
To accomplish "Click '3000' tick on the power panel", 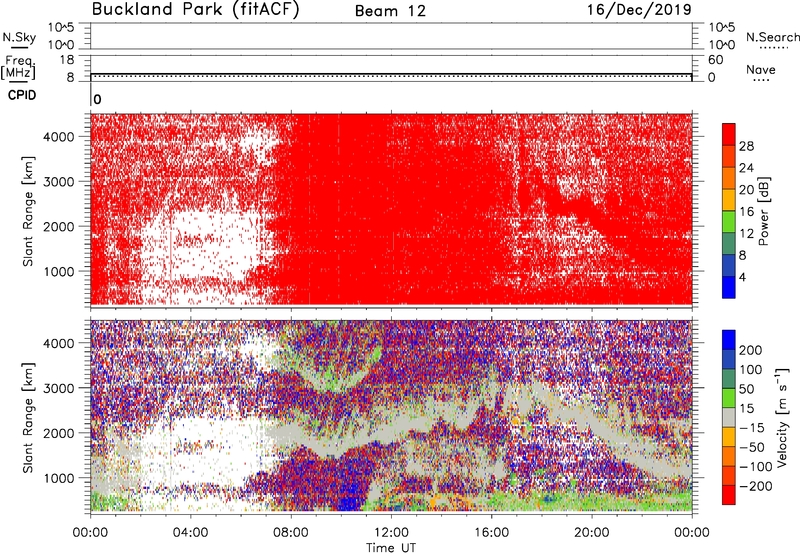I will click(x=59, y=182).
